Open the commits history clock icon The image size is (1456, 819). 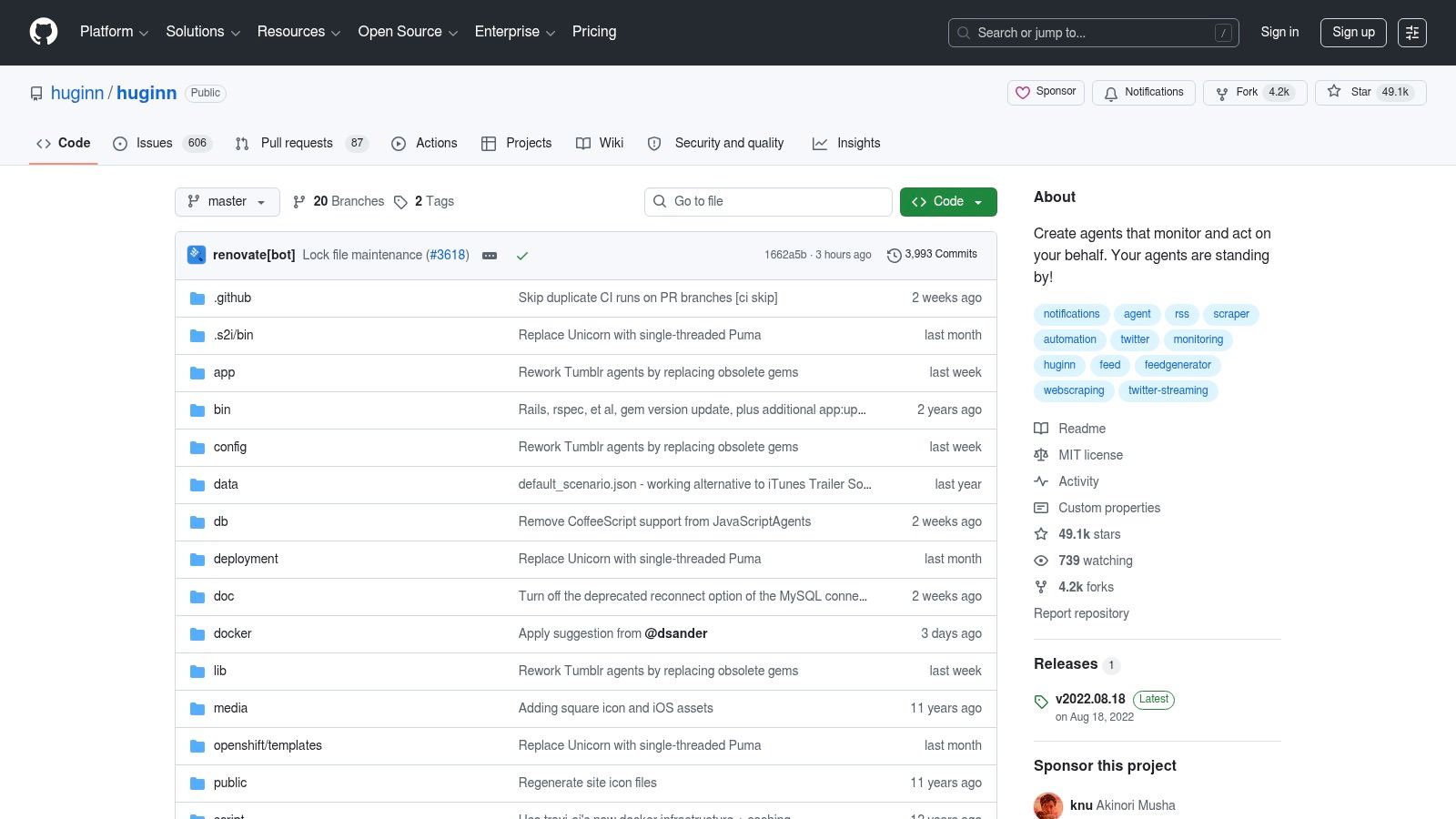894,256
